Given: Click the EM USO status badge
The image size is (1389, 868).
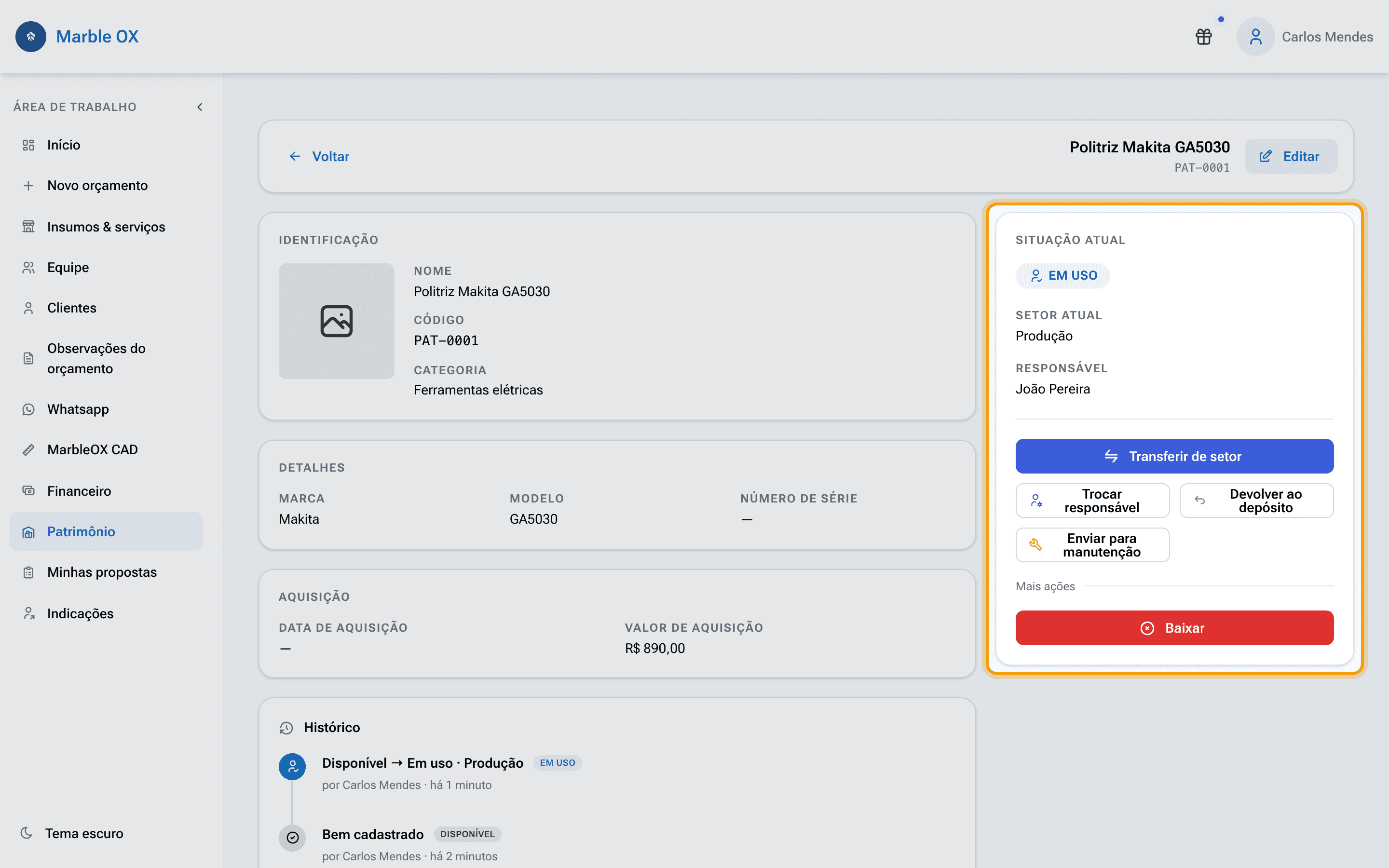Looking at the screenshot, I should 1062,275.
